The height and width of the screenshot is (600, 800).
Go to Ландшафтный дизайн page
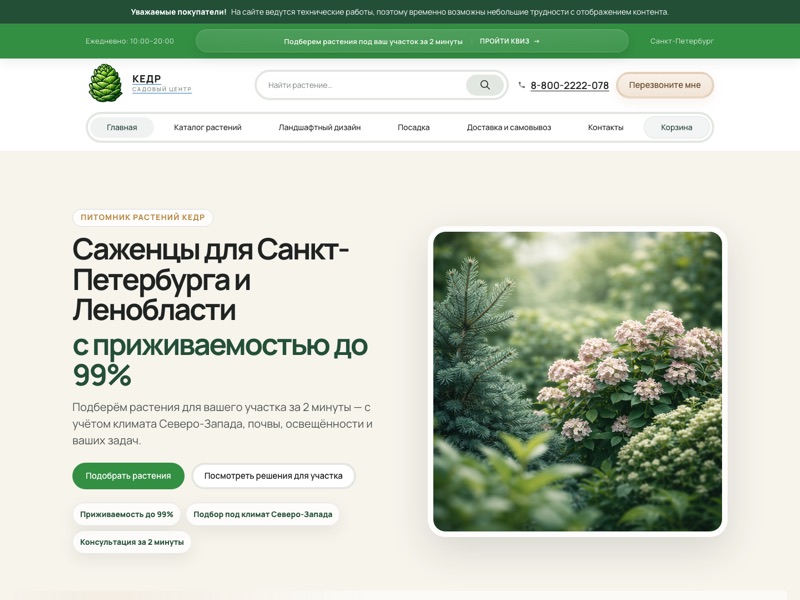click(319, 128)
